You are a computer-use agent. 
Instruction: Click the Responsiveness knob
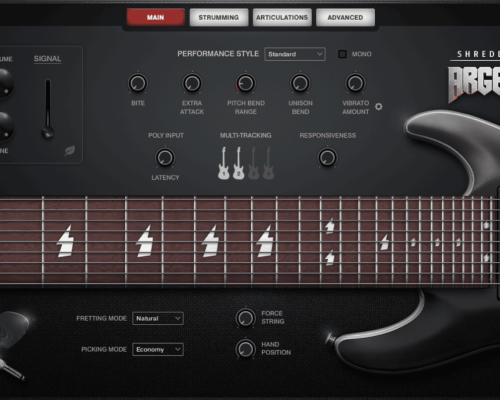[x=327, y=157]
